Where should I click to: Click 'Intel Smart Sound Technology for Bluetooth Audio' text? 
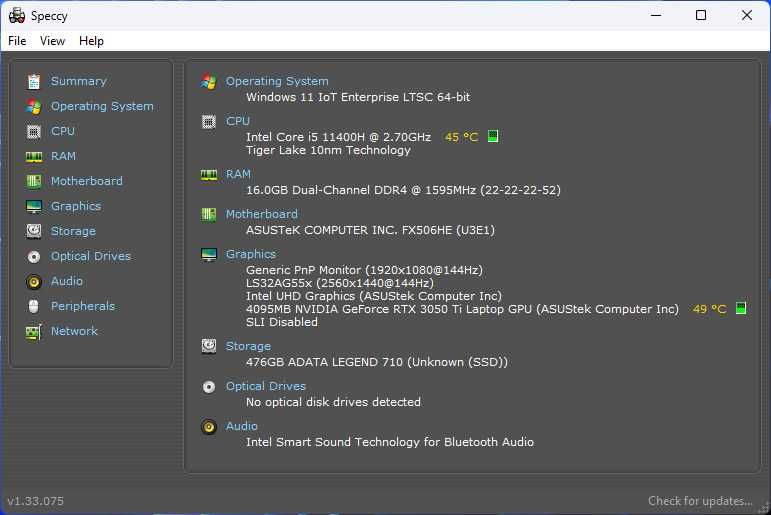point(390,442)
